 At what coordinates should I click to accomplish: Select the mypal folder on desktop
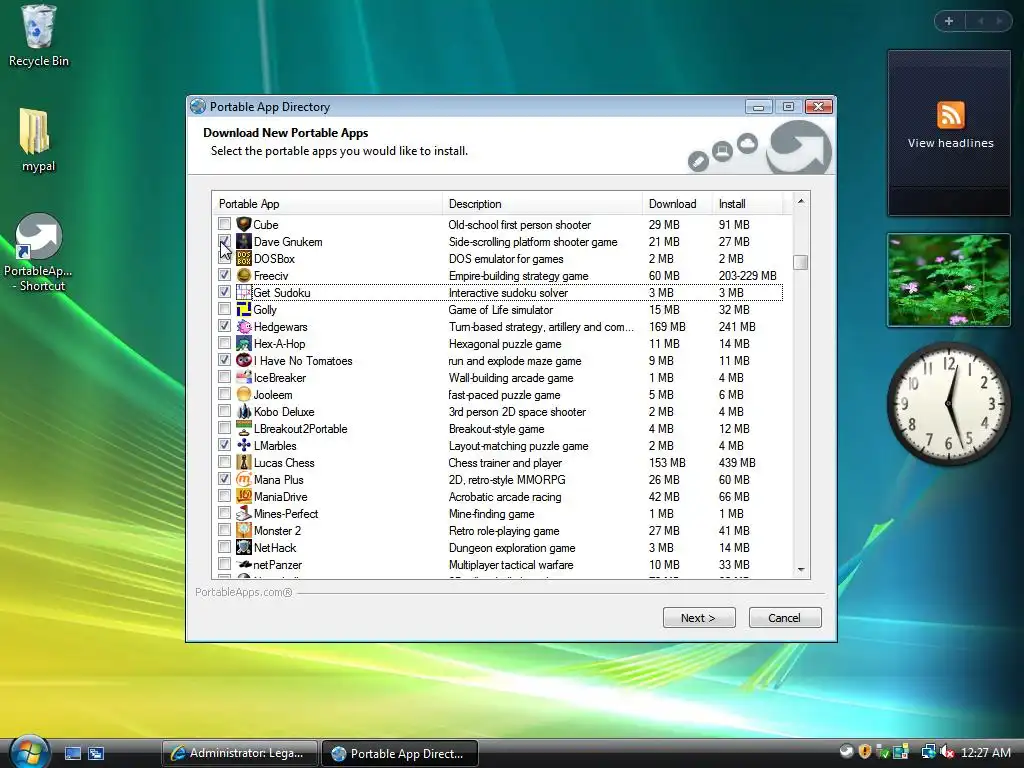pos(37,140)
